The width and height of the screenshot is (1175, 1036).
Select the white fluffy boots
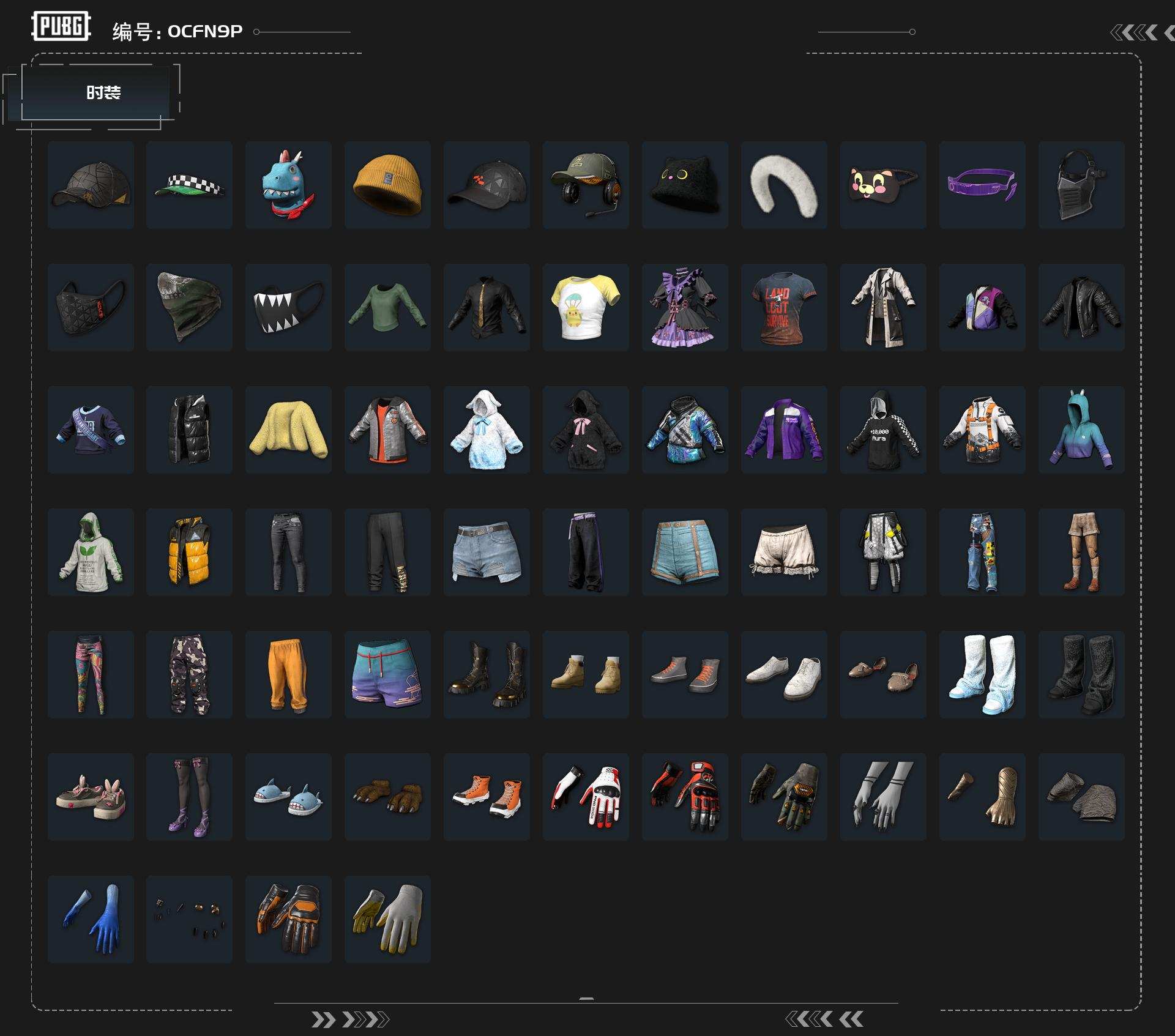click(982, 674)
